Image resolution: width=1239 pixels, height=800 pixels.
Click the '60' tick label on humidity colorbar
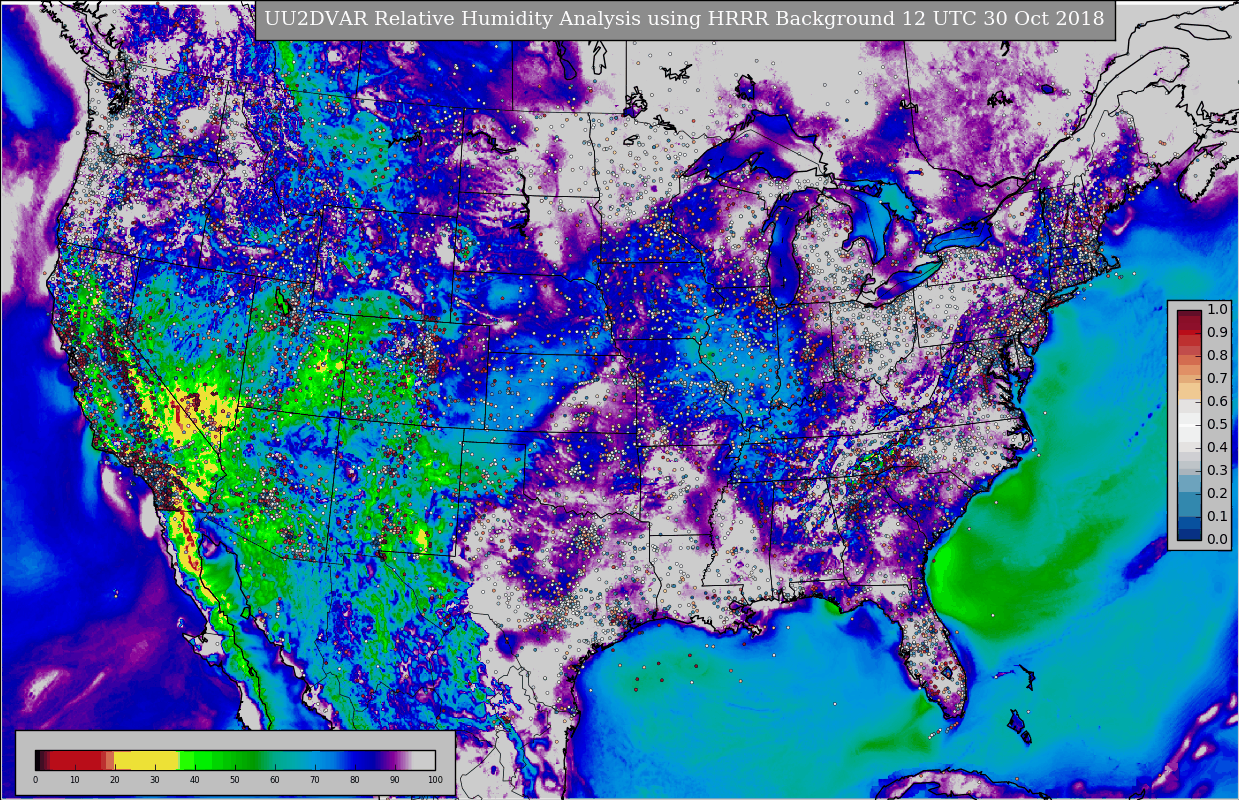[275, 780]
